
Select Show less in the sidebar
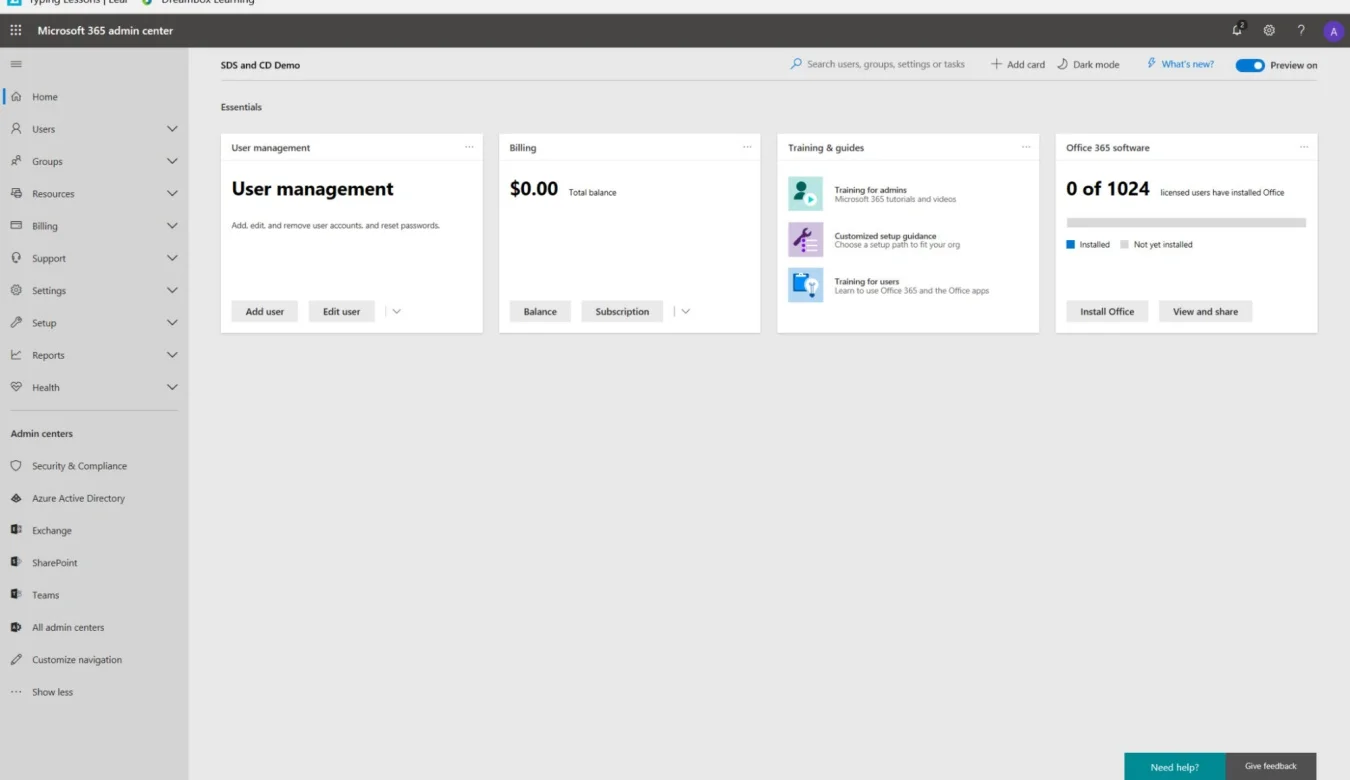pyautogui.click(x=52, y=692)
